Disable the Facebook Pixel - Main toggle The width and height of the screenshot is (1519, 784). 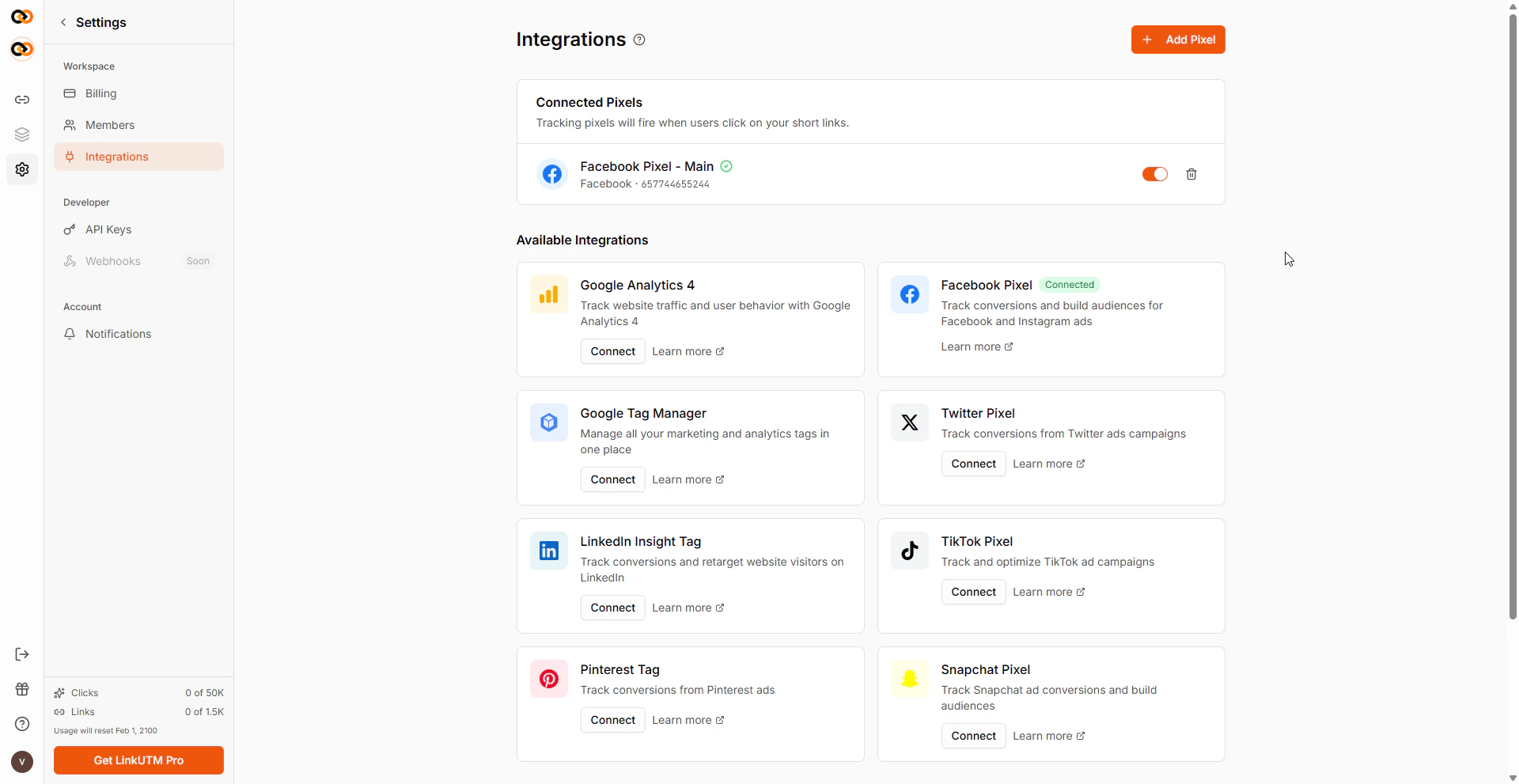click(x=1155, y=174)
